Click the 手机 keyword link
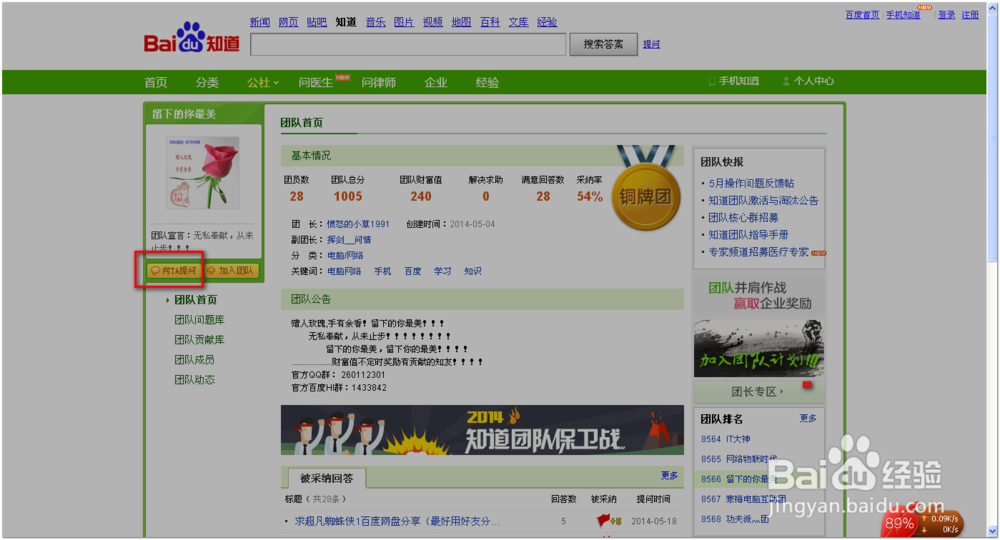1000x540 pixels. click(383, 271)
